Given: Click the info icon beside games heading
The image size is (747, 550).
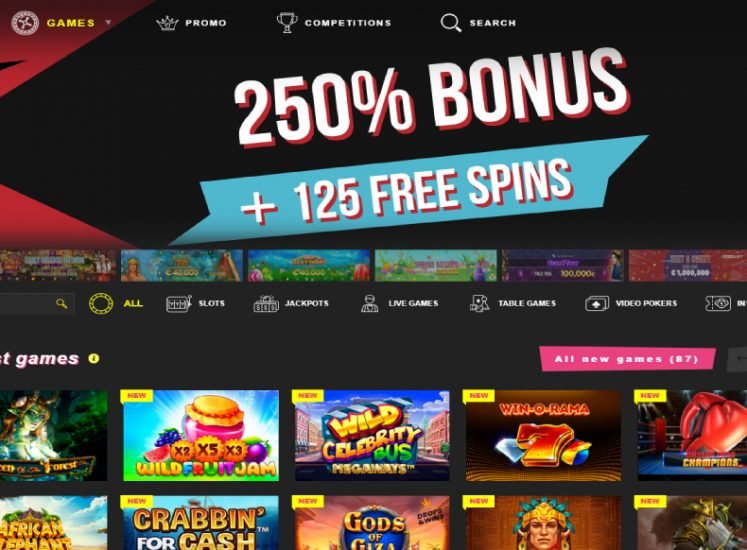Looking at the screenshot, I should click(94, 358).
